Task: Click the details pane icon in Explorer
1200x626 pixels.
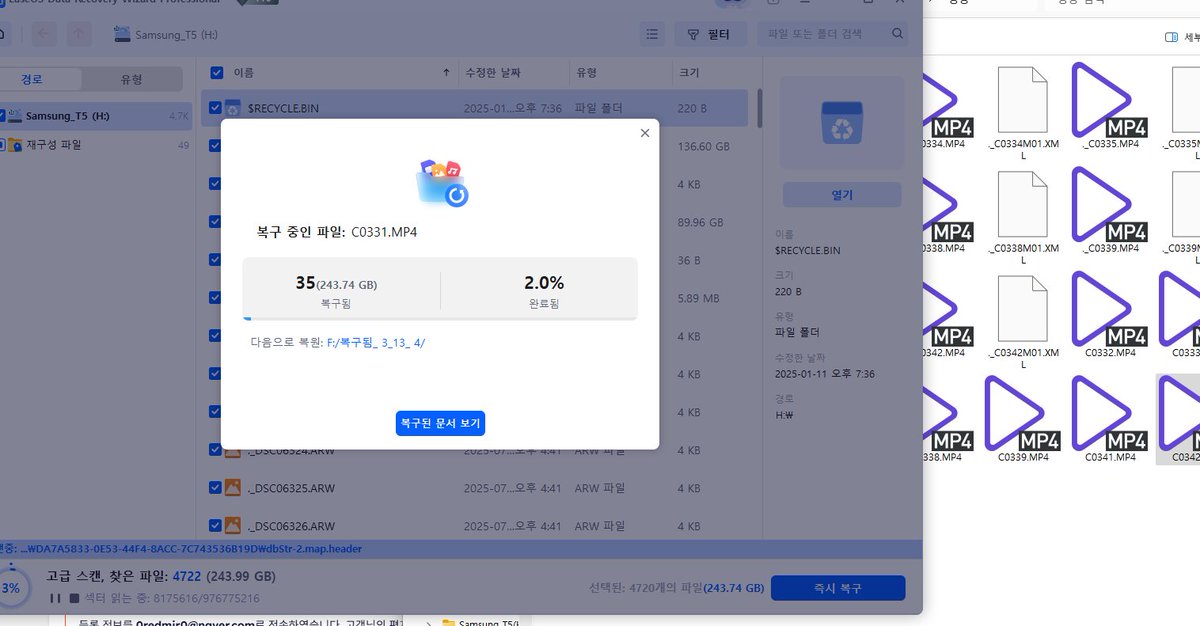Action: coord(1172,37)
